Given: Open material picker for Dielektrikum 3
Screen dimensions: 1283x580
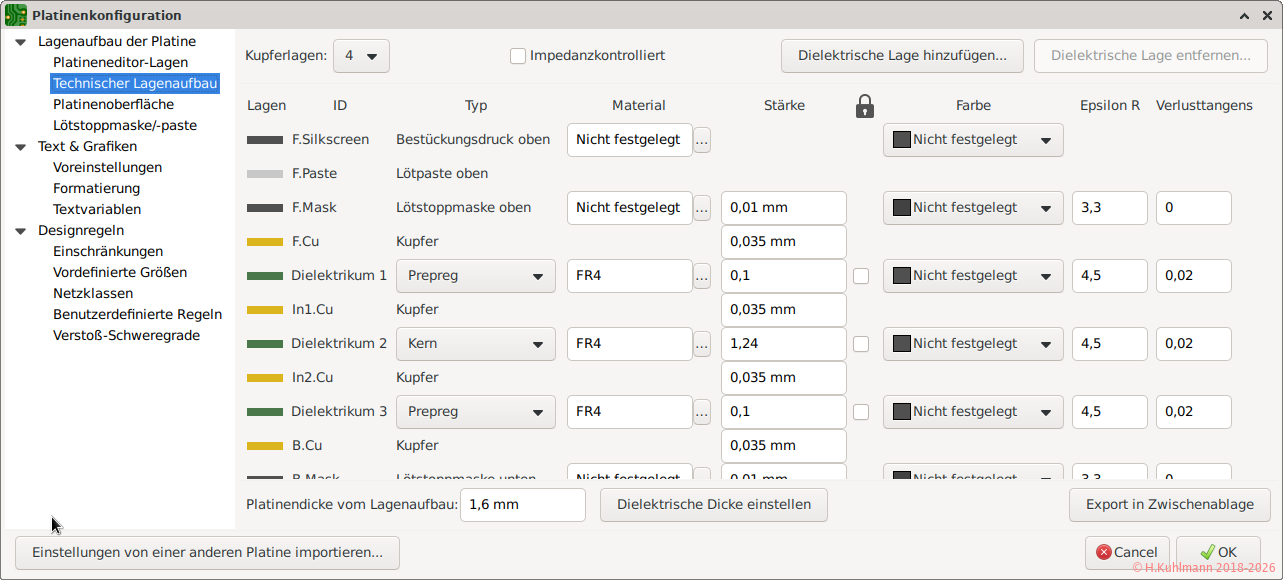Looking at the screenshot, I should [x=702, y=412].
